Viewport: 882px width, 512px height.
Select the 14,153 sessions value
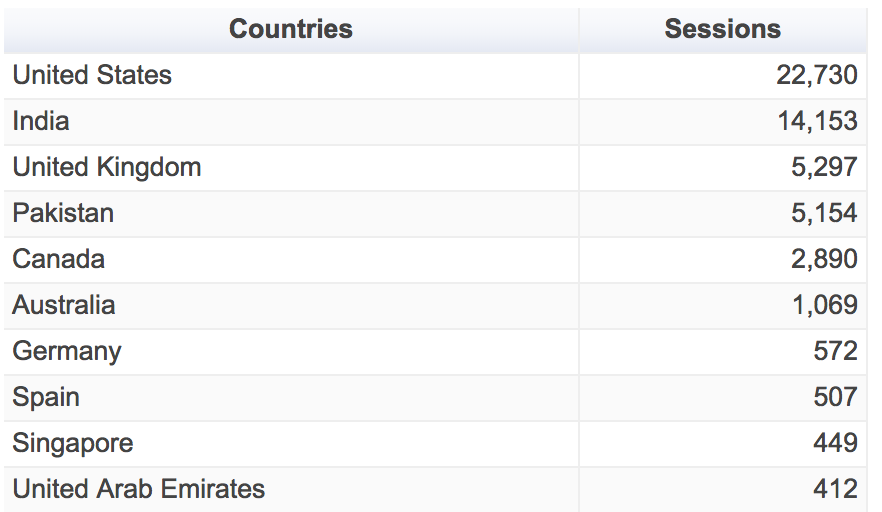816,121
